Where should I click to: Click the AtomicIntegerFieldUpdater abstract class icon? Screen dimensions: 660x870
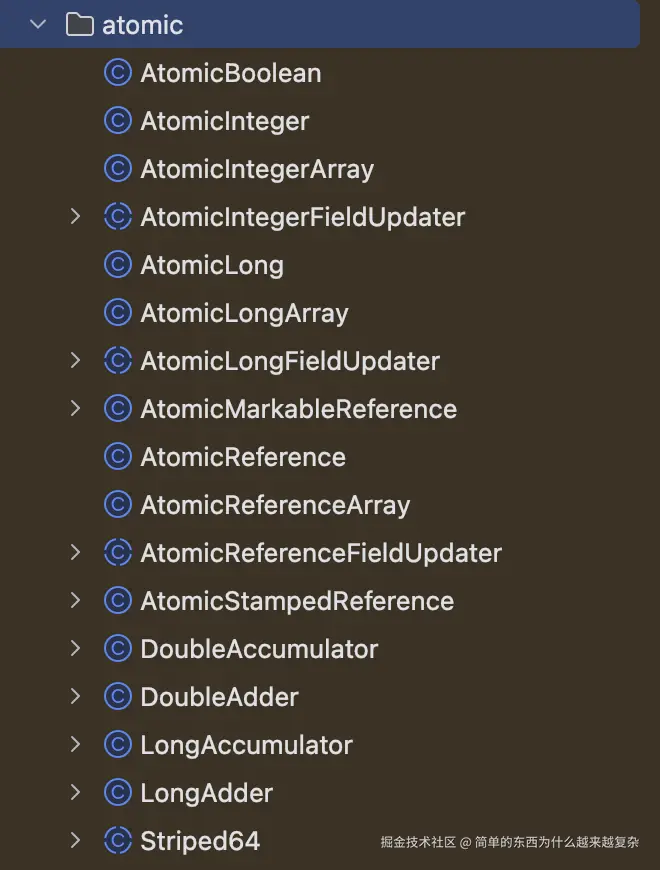click(x=118, y=217)
